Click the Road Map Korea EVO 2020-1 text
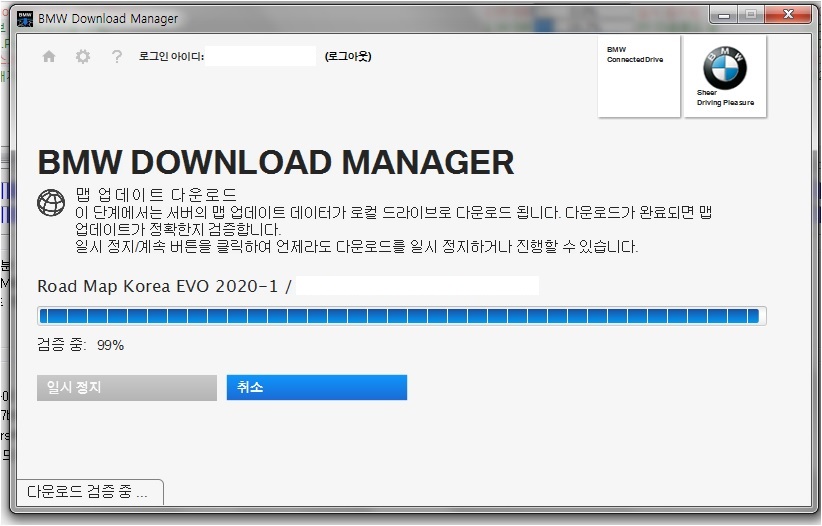The height and width of the screenshot is (526, 822). 158,286
